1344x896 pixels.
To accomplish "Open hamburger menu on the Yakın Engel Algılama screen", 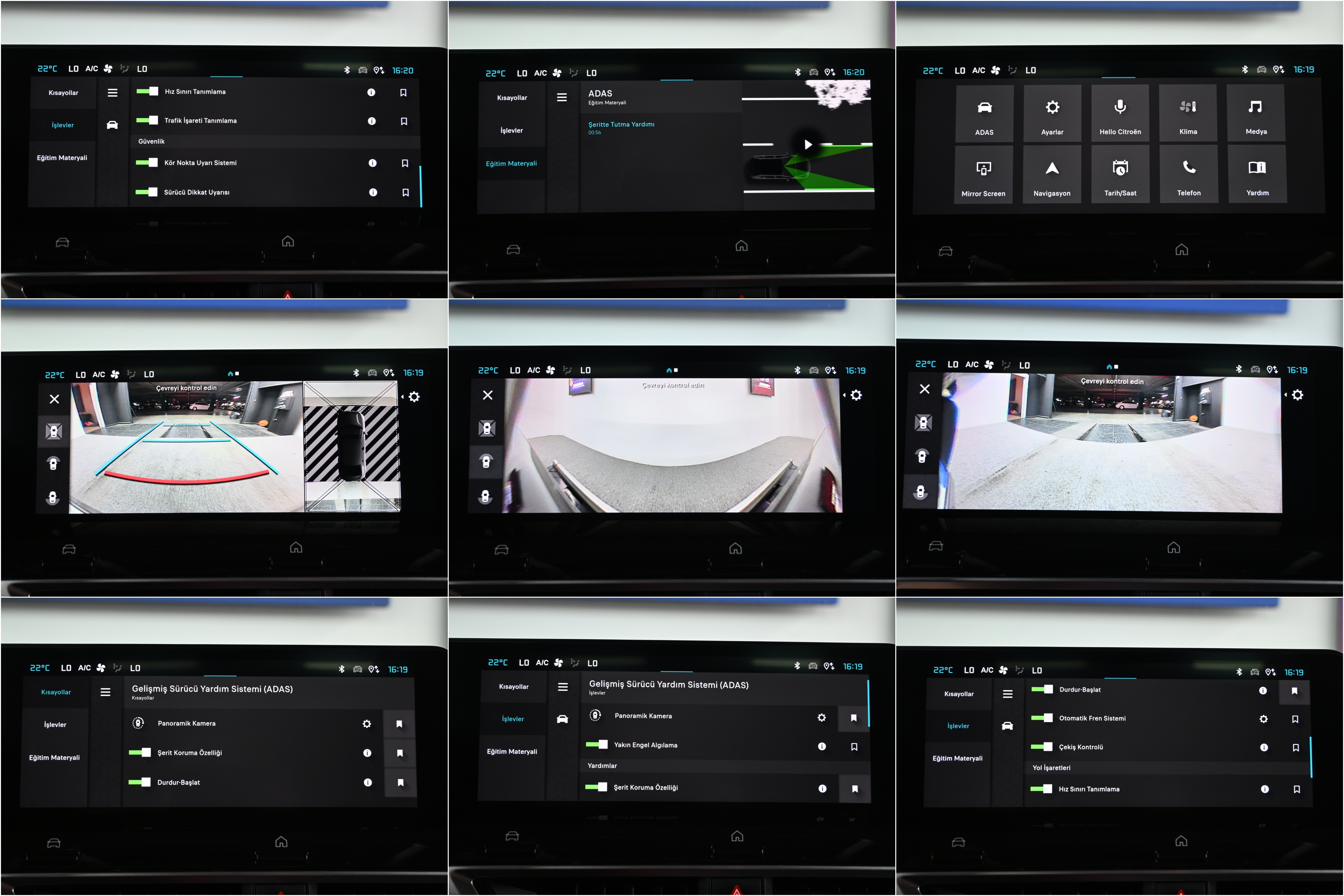I will tap(563, 687).
